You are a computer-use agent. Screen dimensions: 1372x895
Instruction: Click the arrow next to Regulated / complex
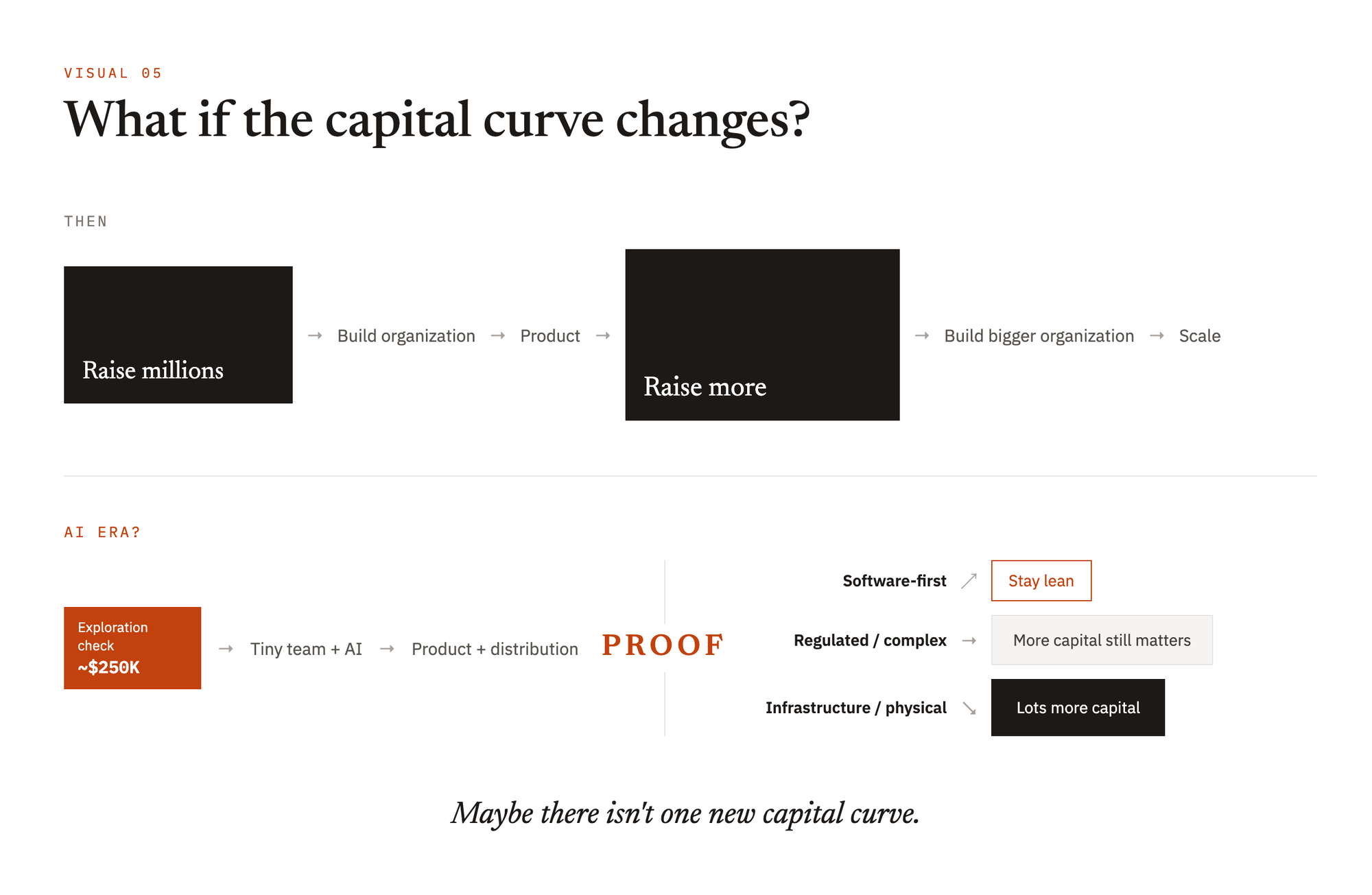coord(969,641)
